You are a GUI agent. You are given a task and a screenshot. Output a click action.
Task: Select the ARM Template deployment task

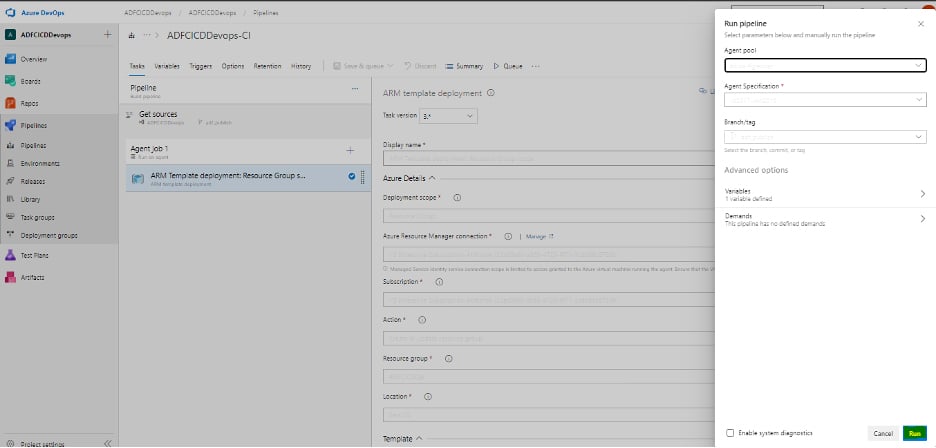248,179
